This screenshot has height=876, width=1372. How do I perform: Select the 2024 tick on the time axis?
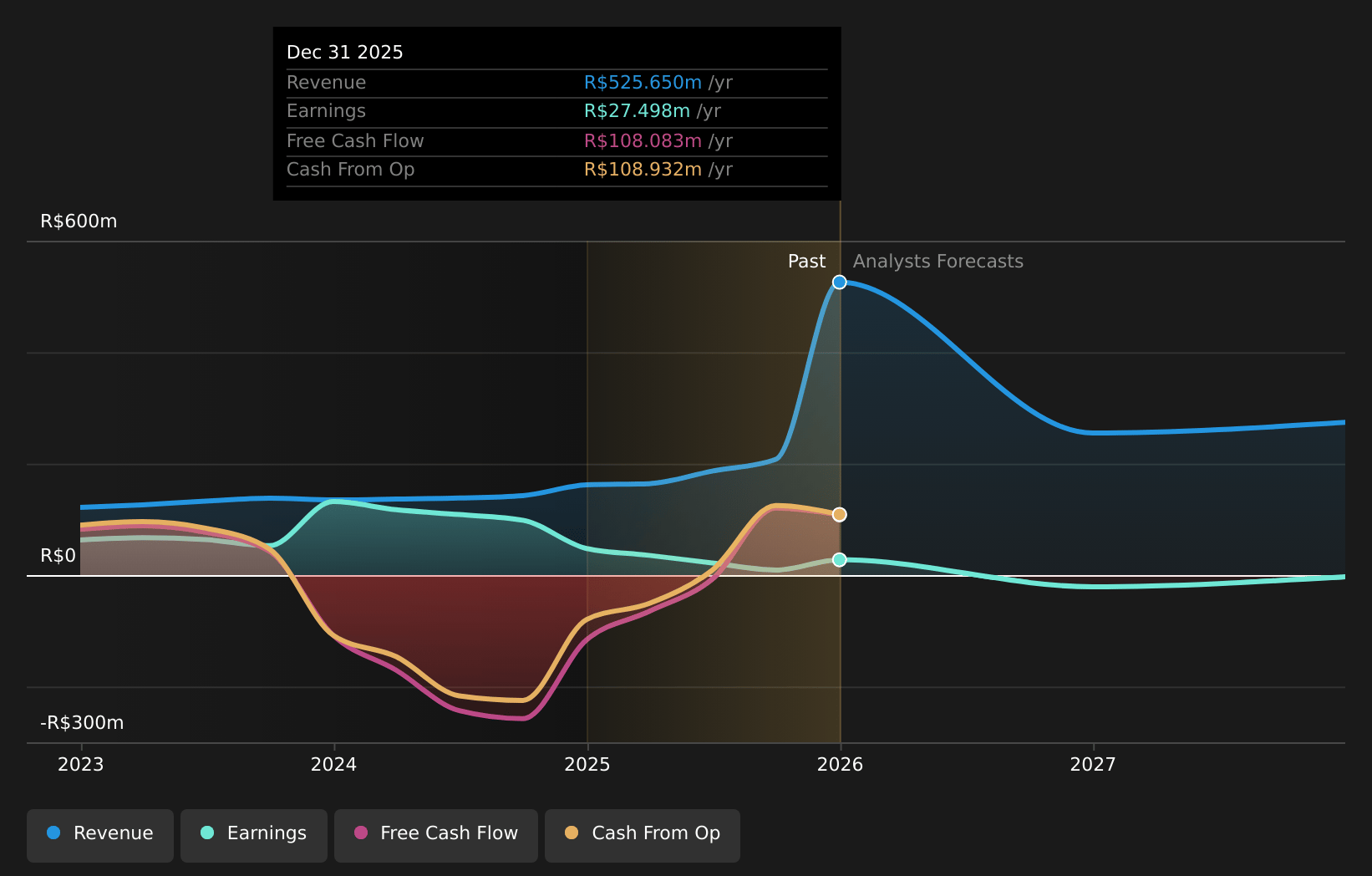pyautogui.click(x=333, y=765)
